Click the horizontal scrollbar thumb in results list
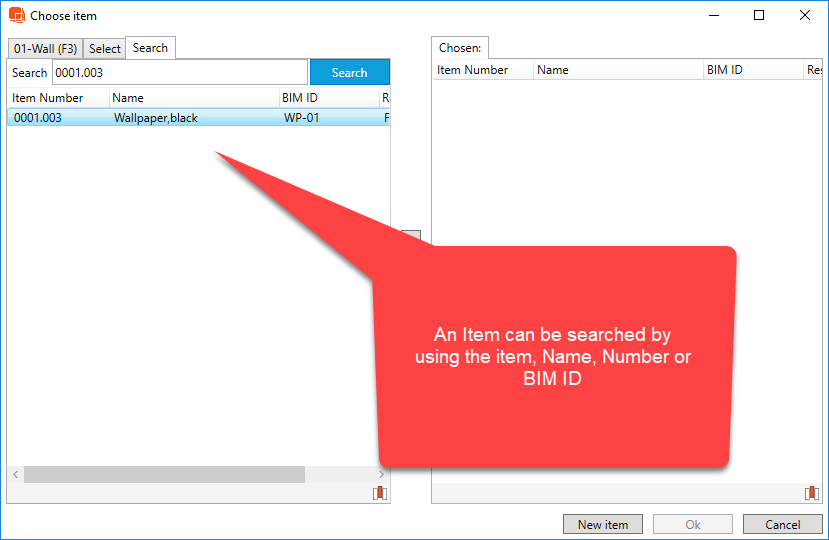The image size is (829, 540). tap(164, 474)
